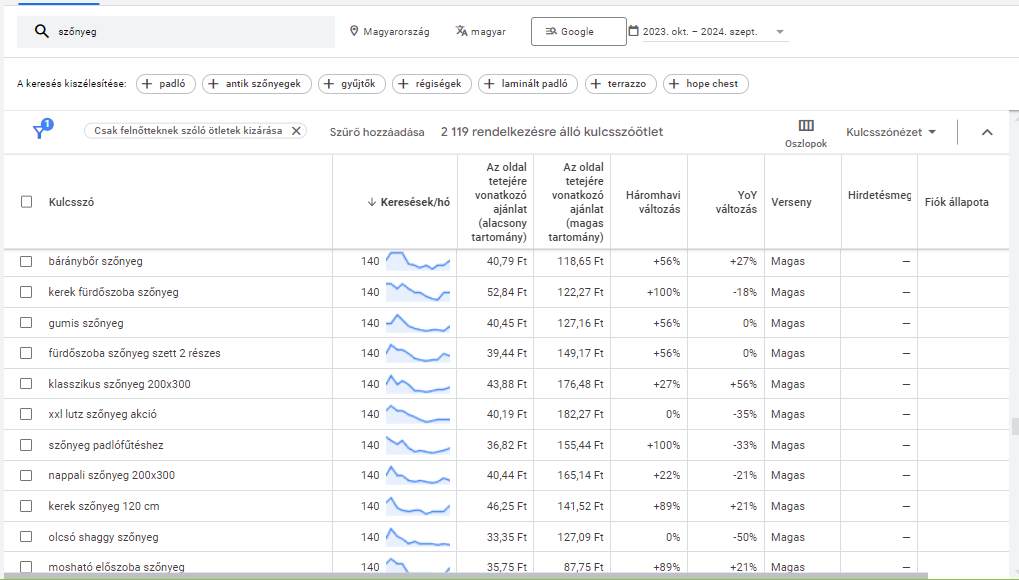This screenshot has height=580, width=1019.
Task: Click the calendar icon for date range
Action: (x=633, y=32)
